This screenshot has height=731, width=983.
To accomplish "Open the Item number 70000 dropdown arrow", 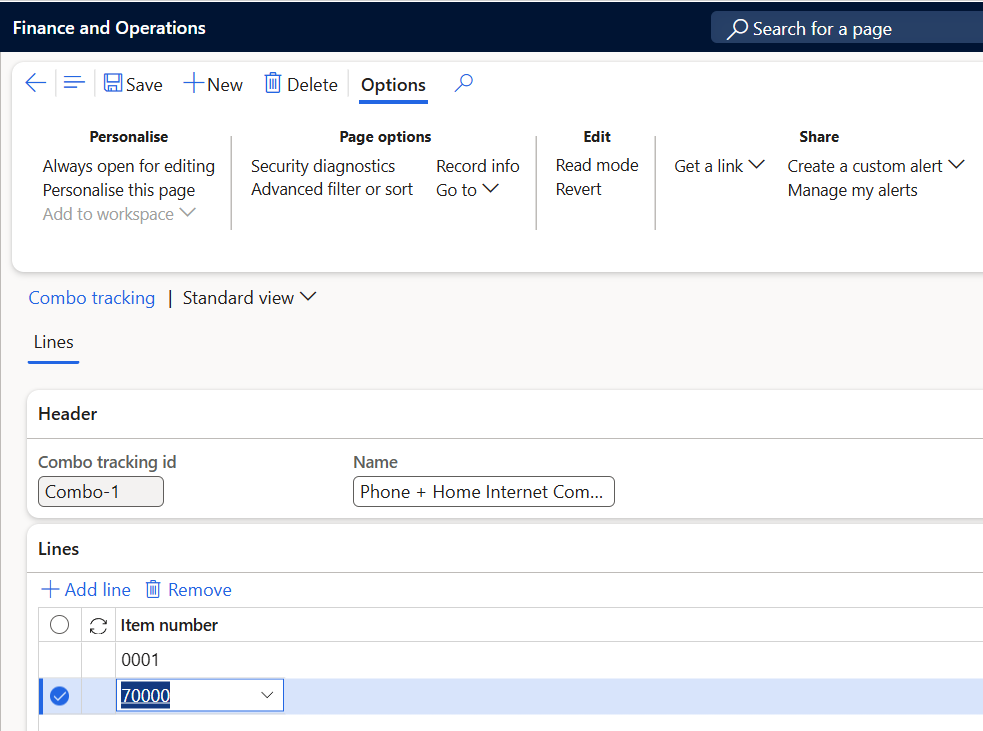I will 267,696.
